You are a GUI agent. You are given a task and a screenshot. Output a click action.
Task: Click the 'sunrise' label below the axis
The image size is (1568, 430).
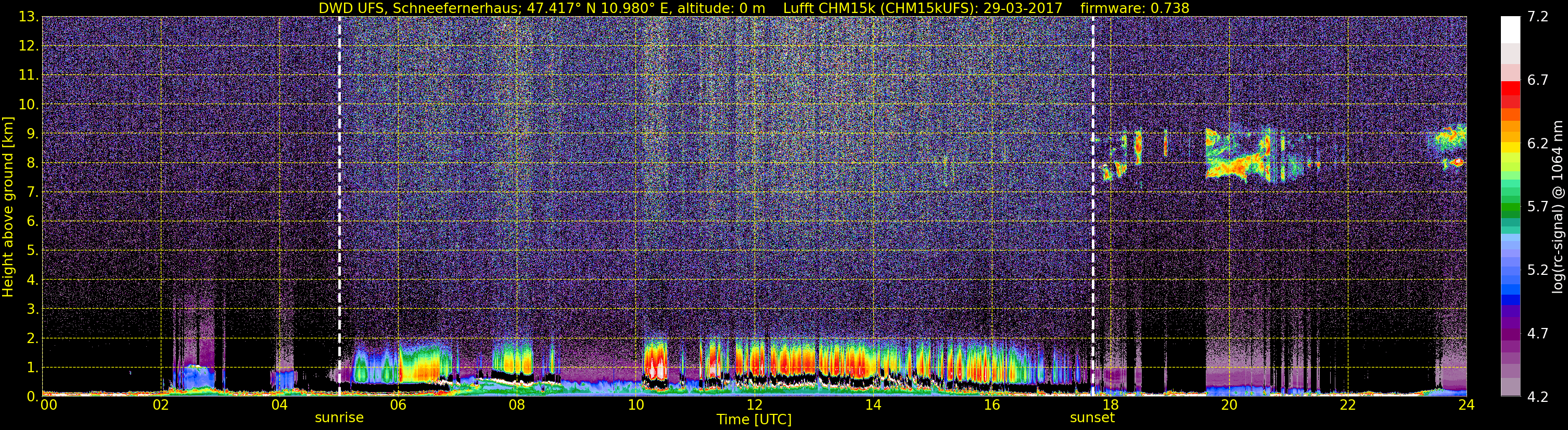(339, 418)
